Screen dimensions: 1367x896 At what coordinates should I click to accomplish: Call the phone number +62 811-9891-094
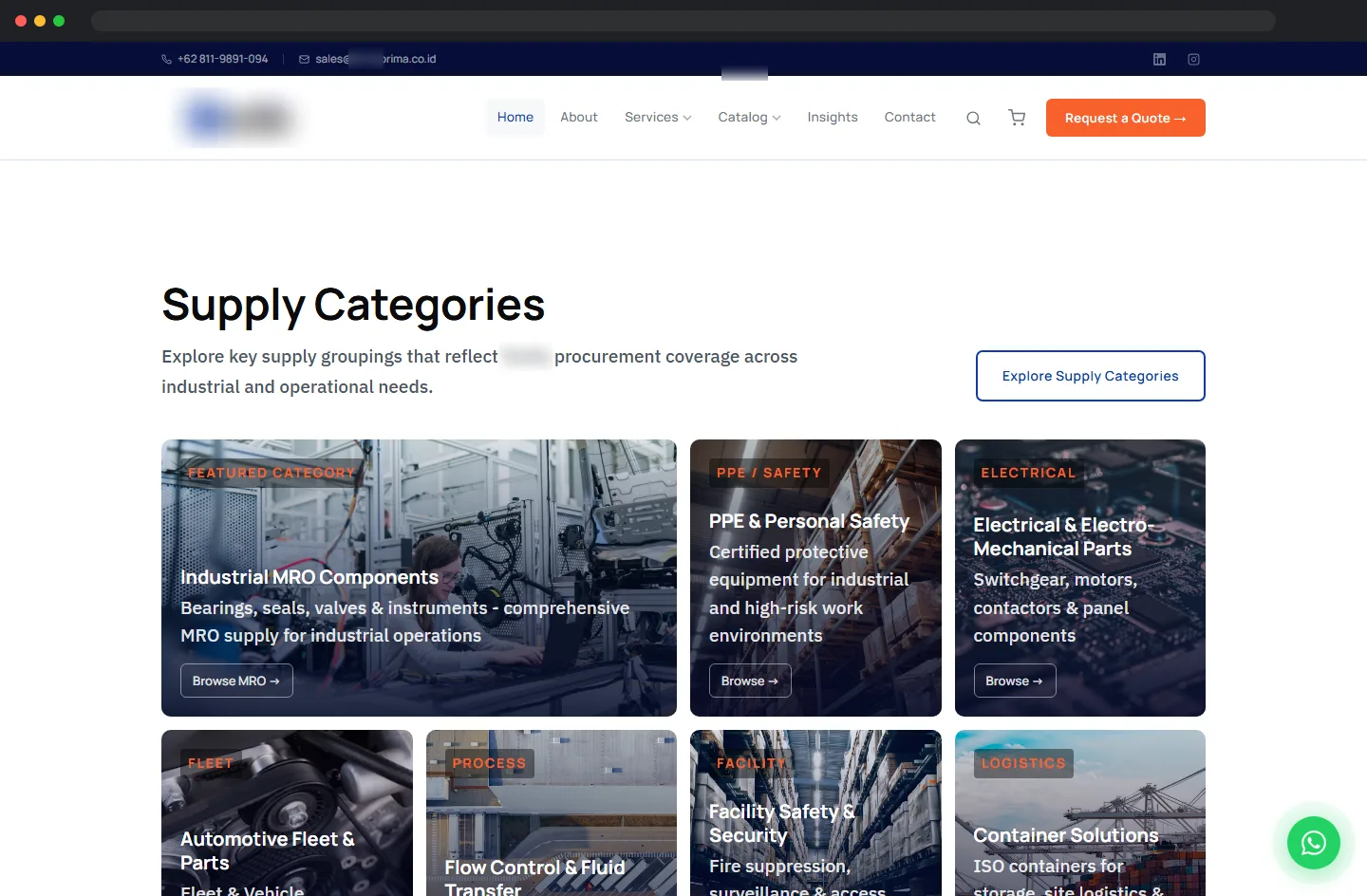tap(222, 59)
